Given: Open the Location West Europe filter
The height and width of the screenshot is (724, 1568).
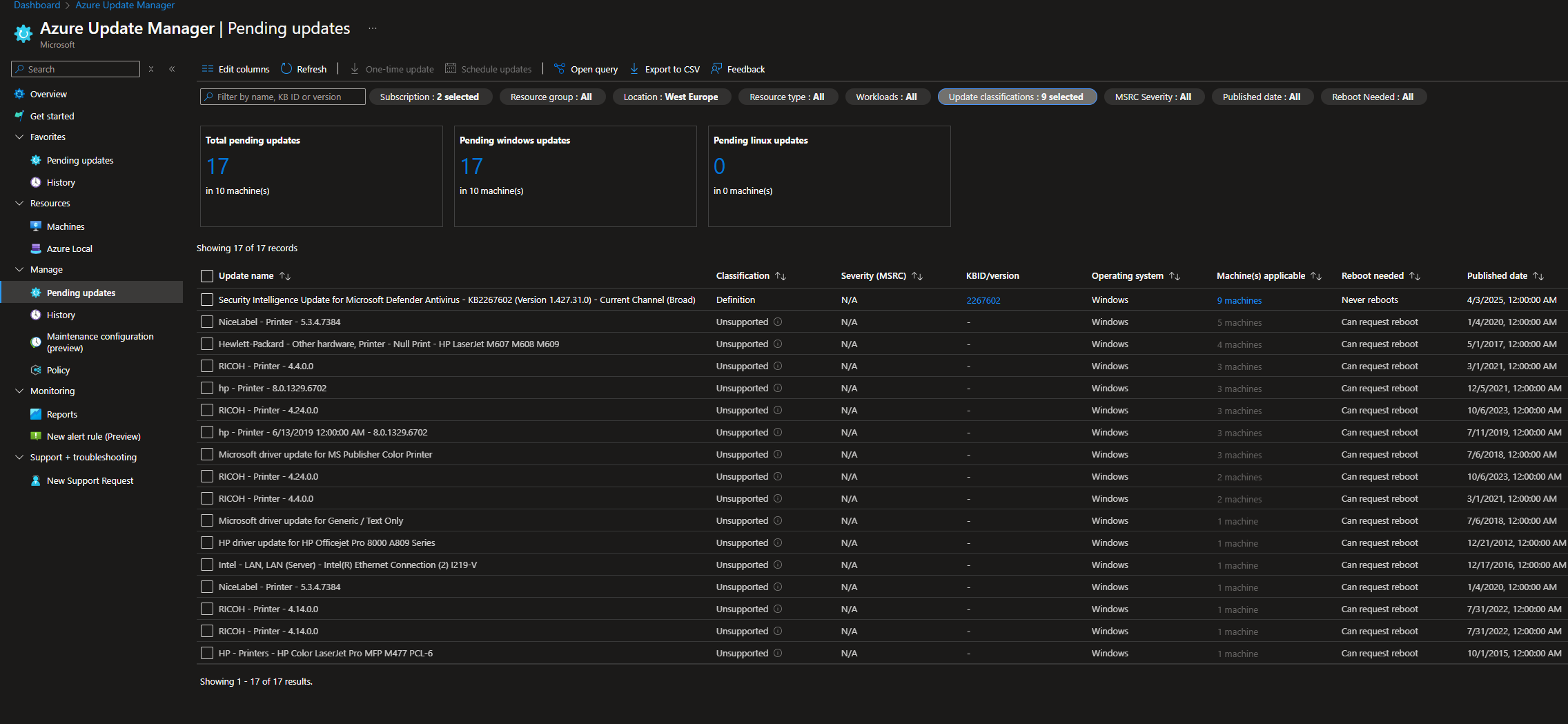Looking at the screenshot, I should point(671,97).
